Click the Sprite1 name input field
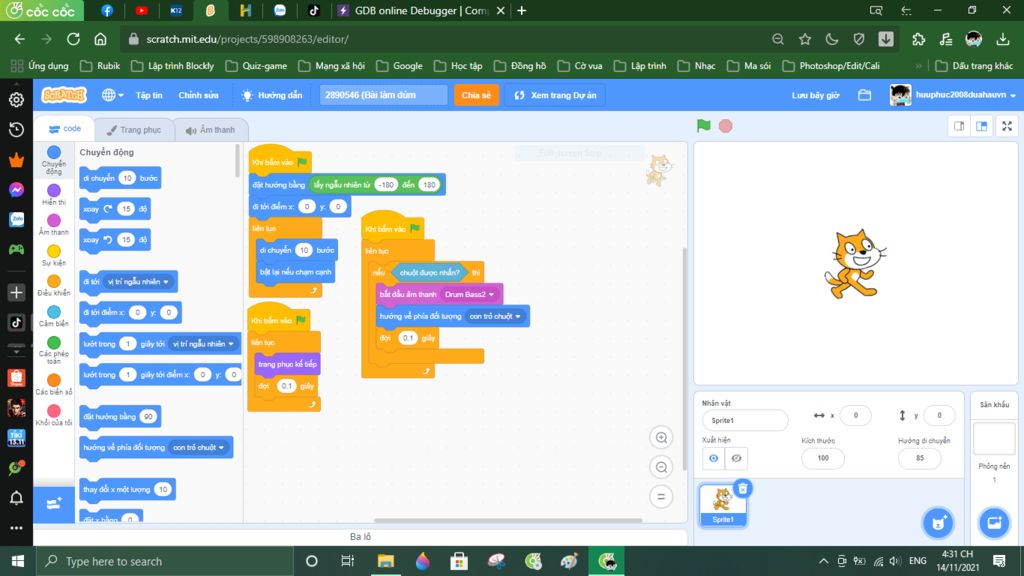The image size is (1024, 576). [744, 420]
